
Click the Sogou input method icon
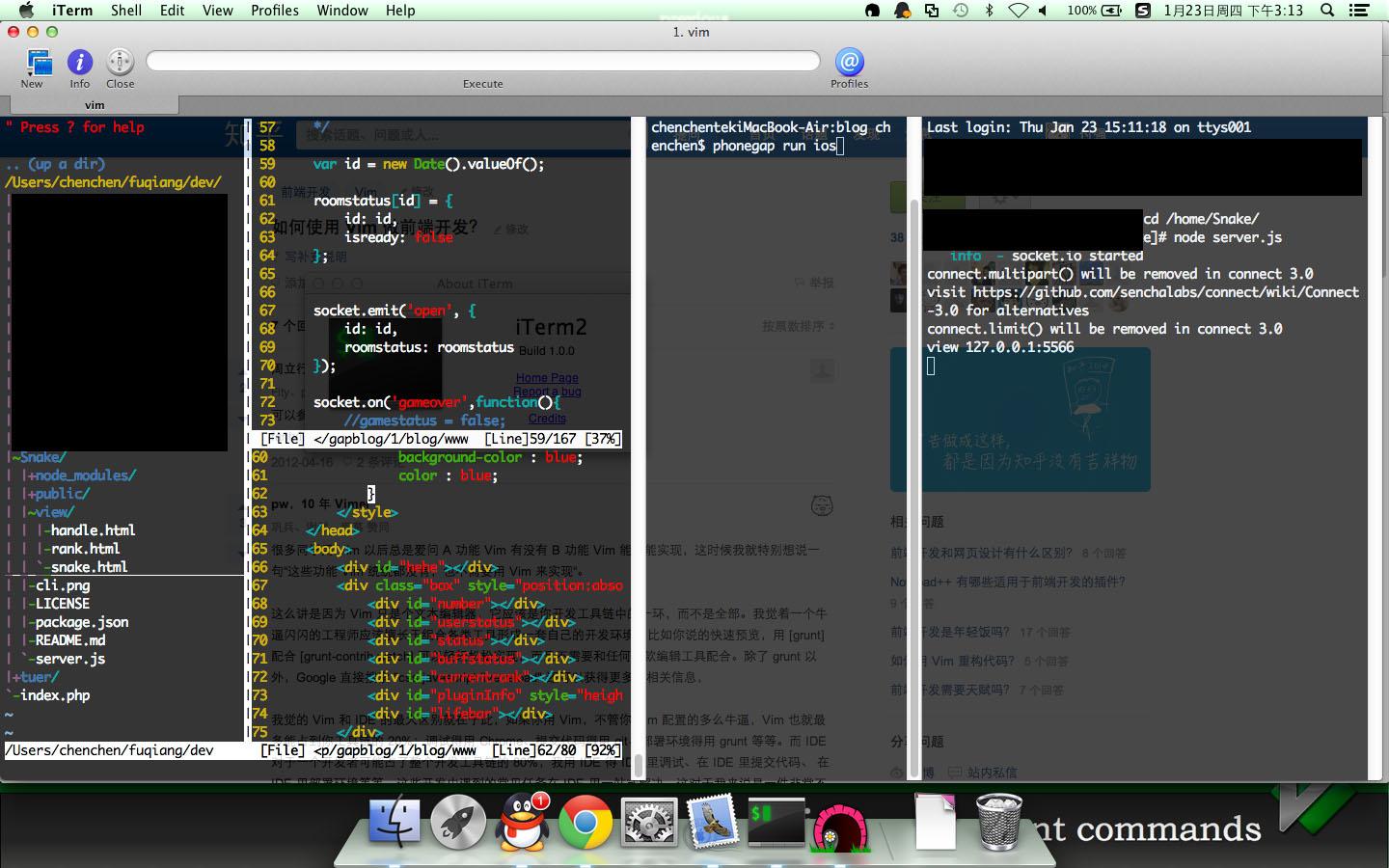(x=1143, y=11)
